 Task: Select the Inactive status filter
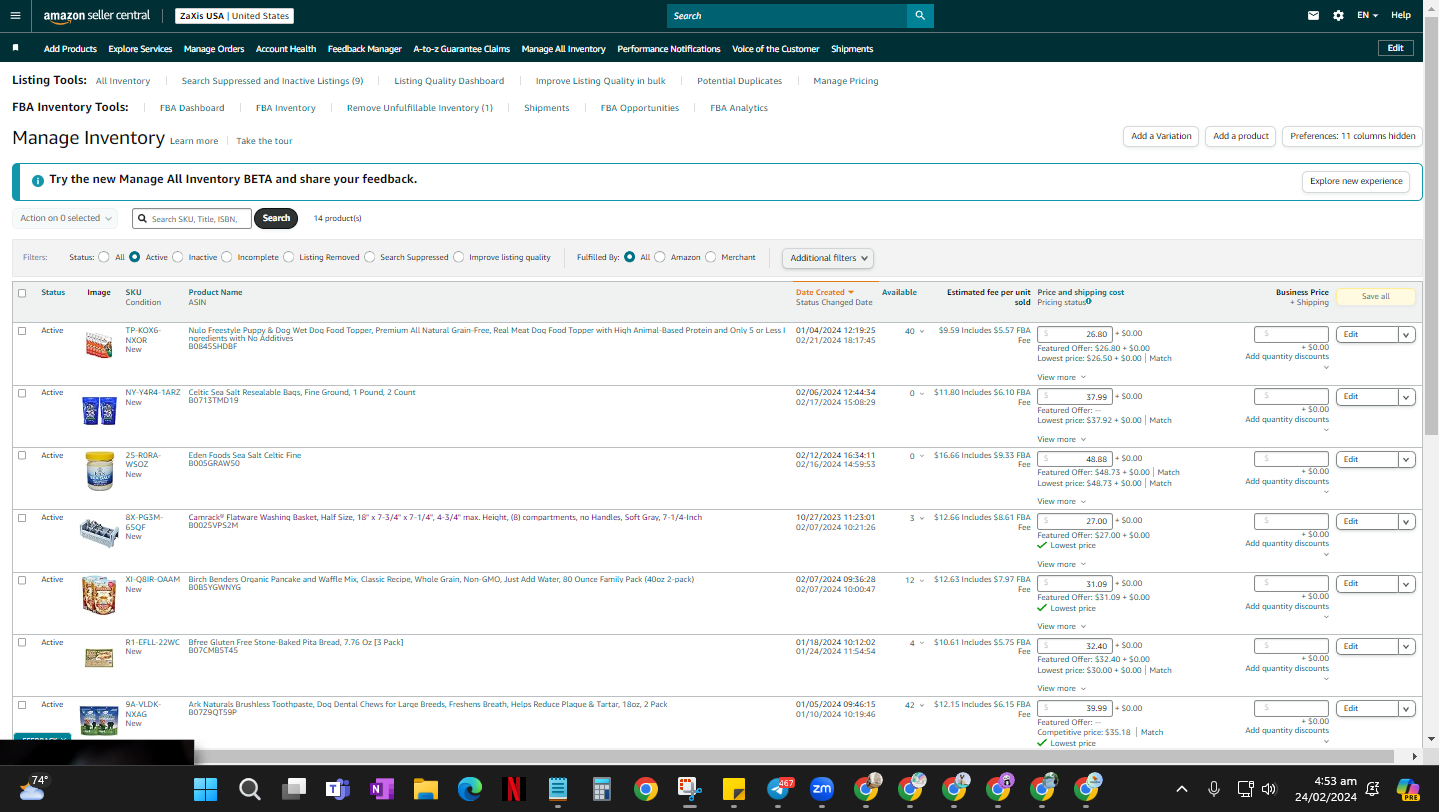click(x=178, y=257)
